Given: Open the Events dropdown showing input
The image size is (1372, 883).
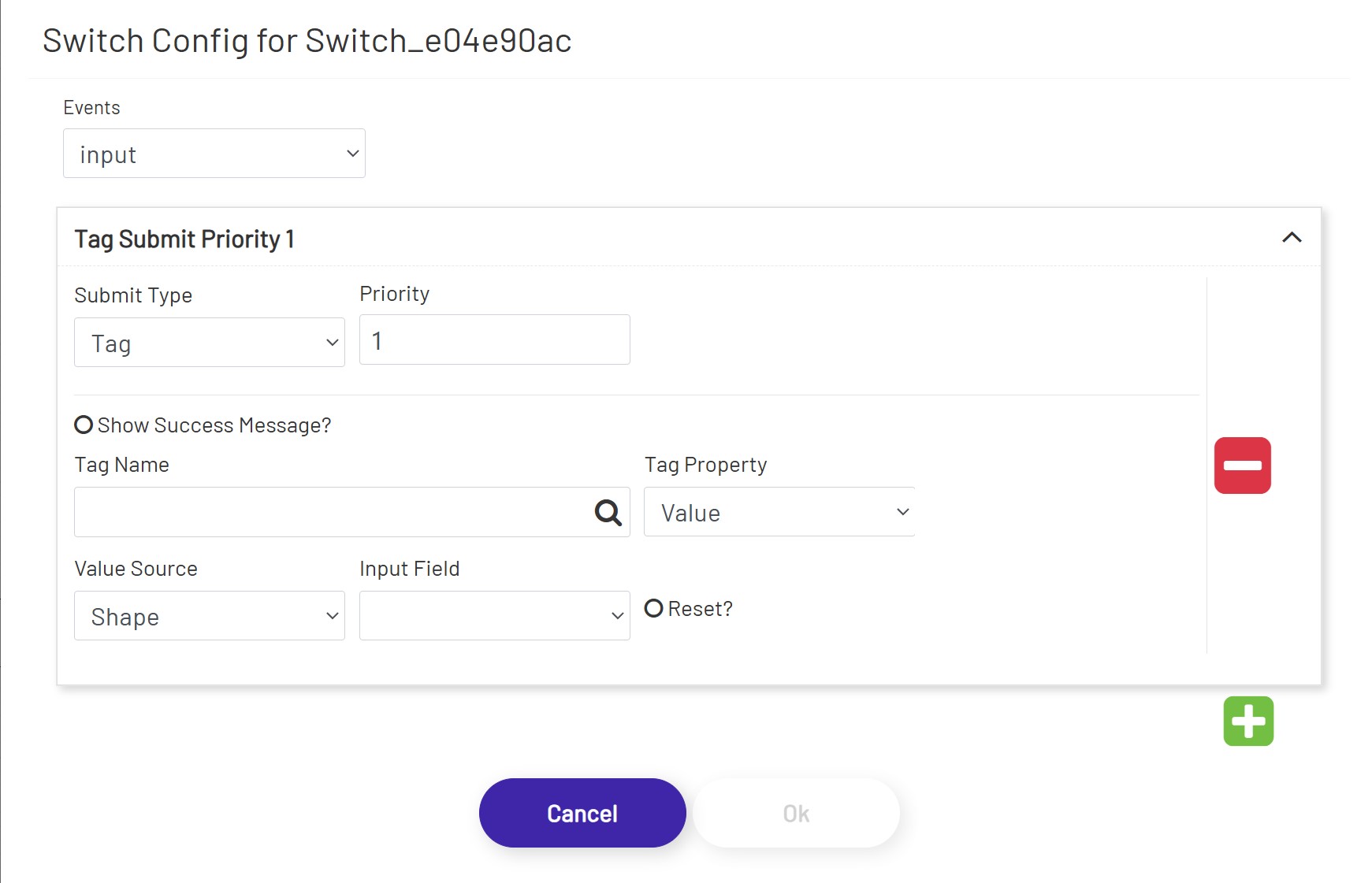Looking at the screenshot, I should (214, 154).
